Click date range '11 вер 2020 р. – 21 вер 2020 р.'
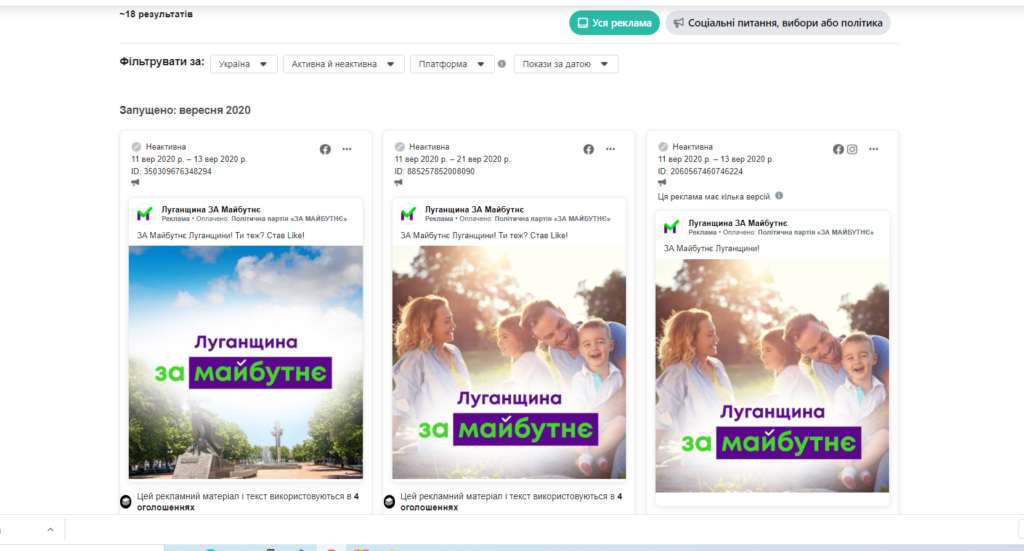Image resolution: width=1024 pixels, height=551 pixels. (452, 159)
